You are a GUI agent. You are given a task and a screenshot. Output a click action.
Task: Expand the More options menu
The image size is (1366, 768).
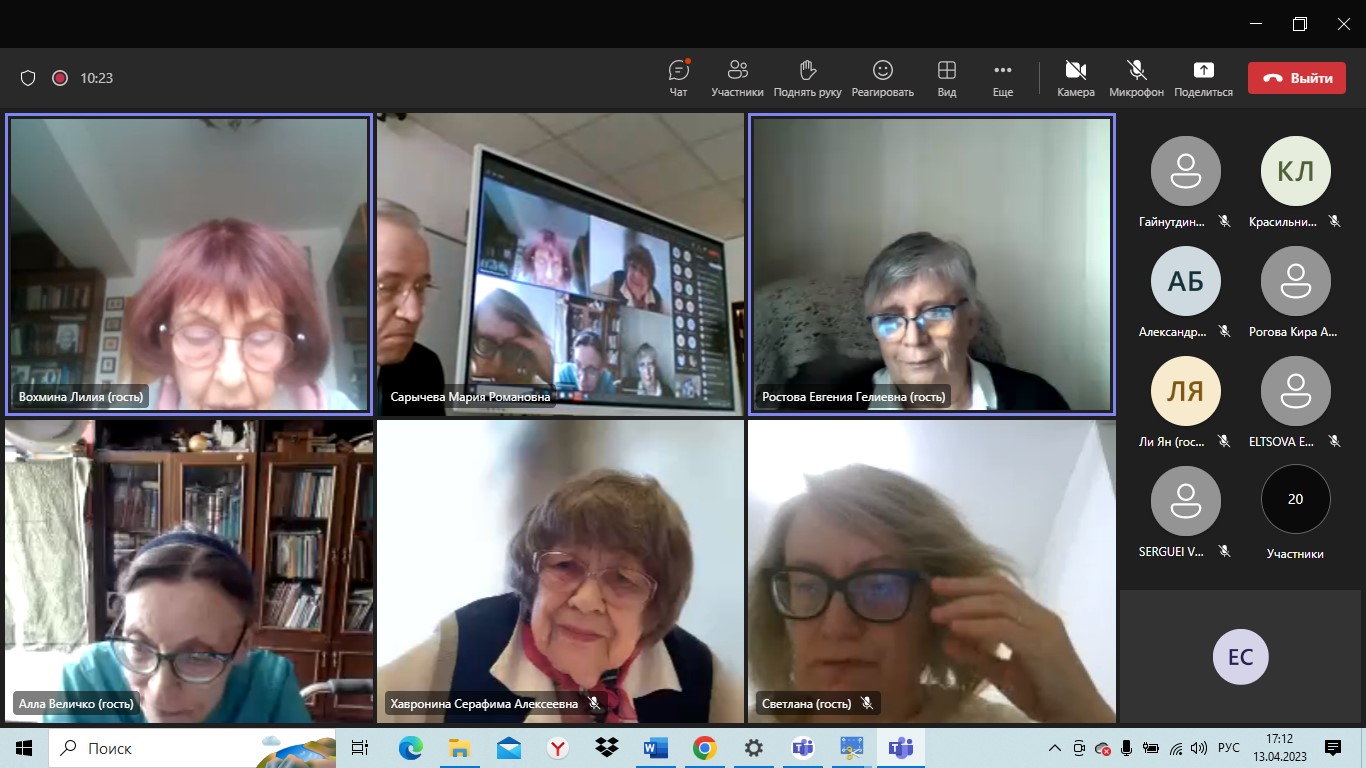click(x=1002, y=78)
